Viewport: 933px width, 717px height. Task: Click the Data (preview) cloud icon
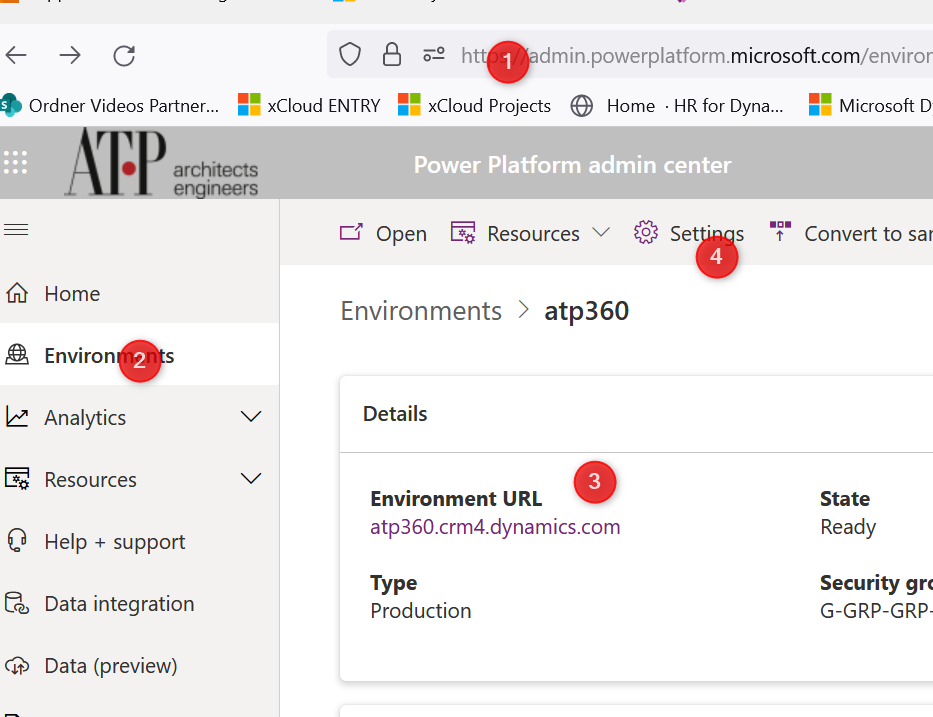[x=17, y=665]
